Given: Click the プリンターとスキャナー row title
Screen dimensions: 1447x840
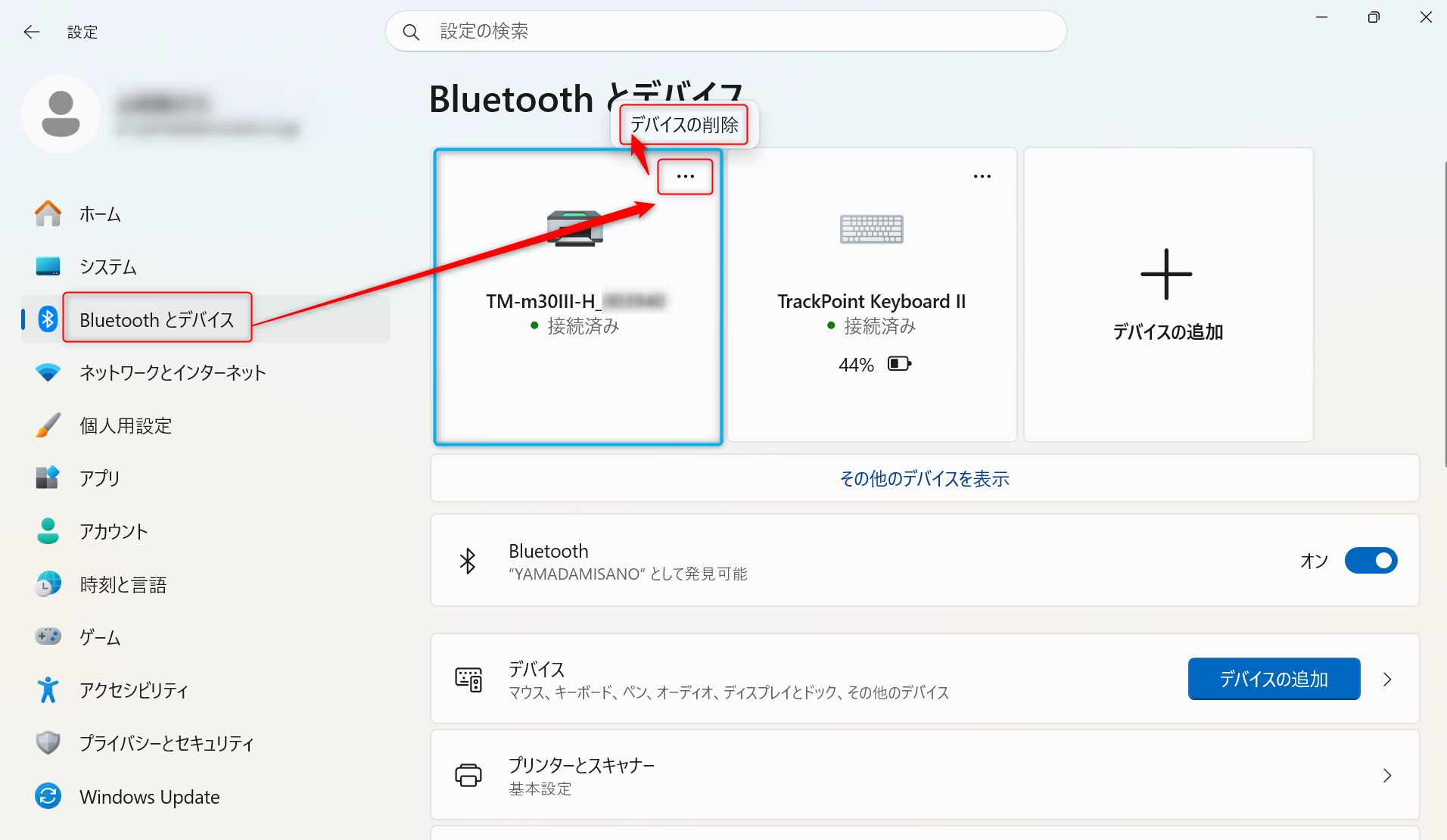Looking at the screenshot, I should point(581,765).
